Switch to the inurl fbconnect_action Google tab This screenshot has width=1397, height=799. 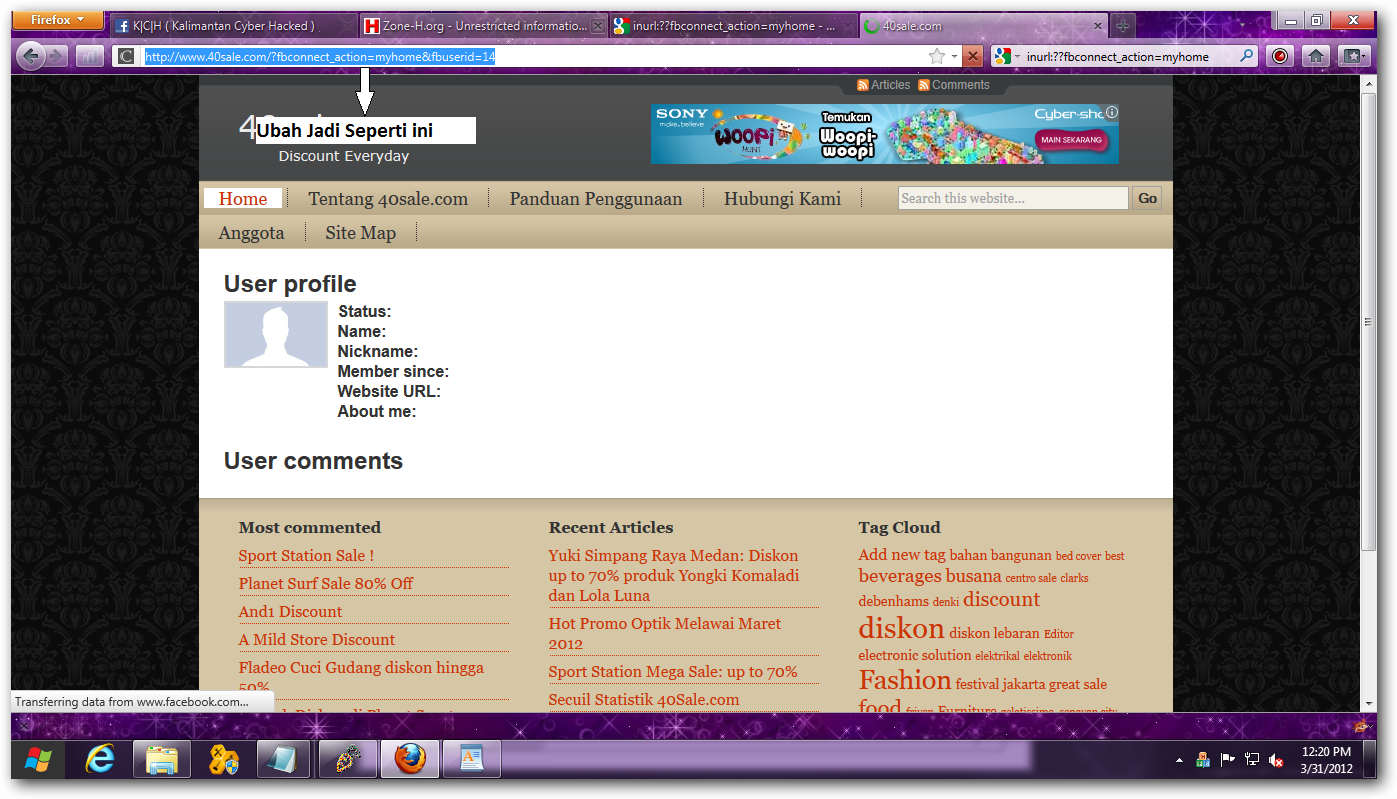[x=732, y=26]
